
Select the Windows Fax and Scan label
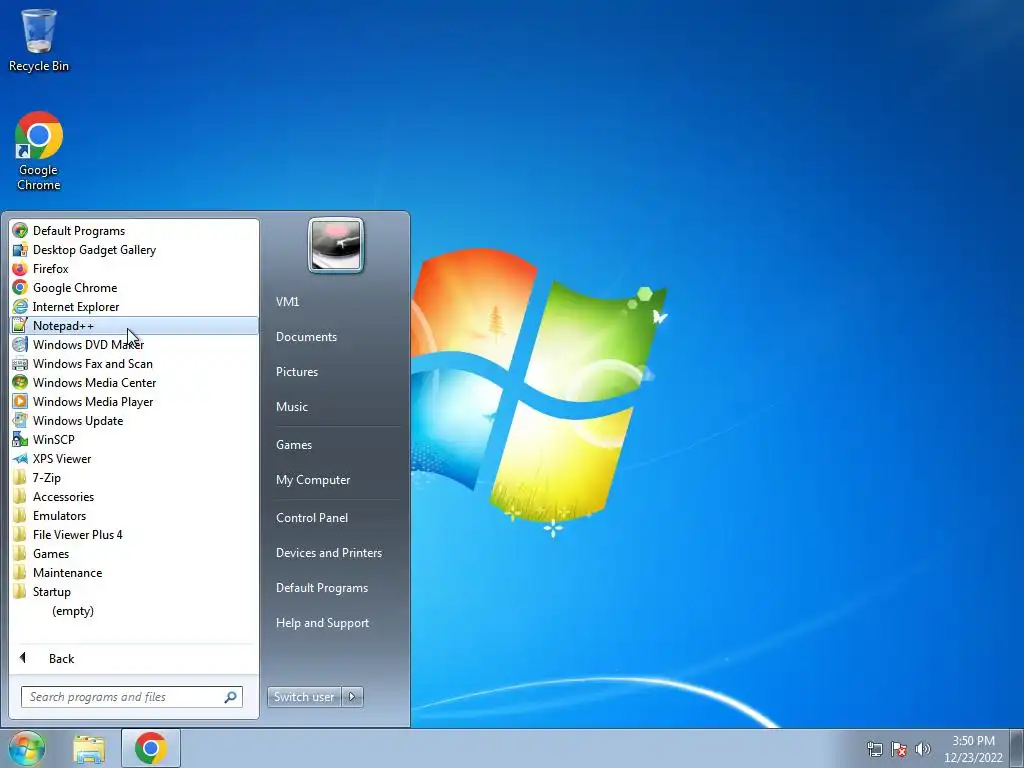[x=93, y=364]
